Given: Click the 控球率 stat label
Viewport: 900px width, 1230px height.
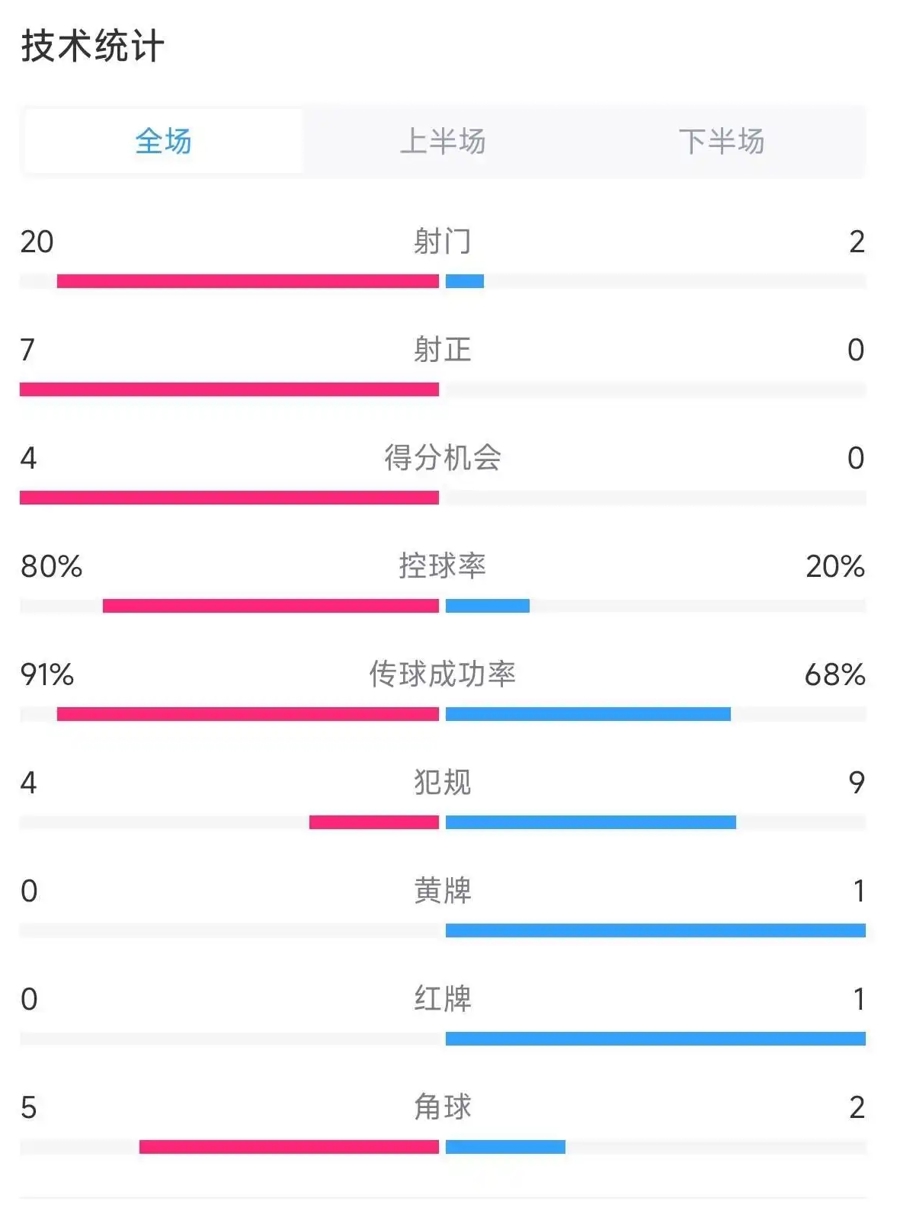Looking at the screenshot, I should (443, 567).
